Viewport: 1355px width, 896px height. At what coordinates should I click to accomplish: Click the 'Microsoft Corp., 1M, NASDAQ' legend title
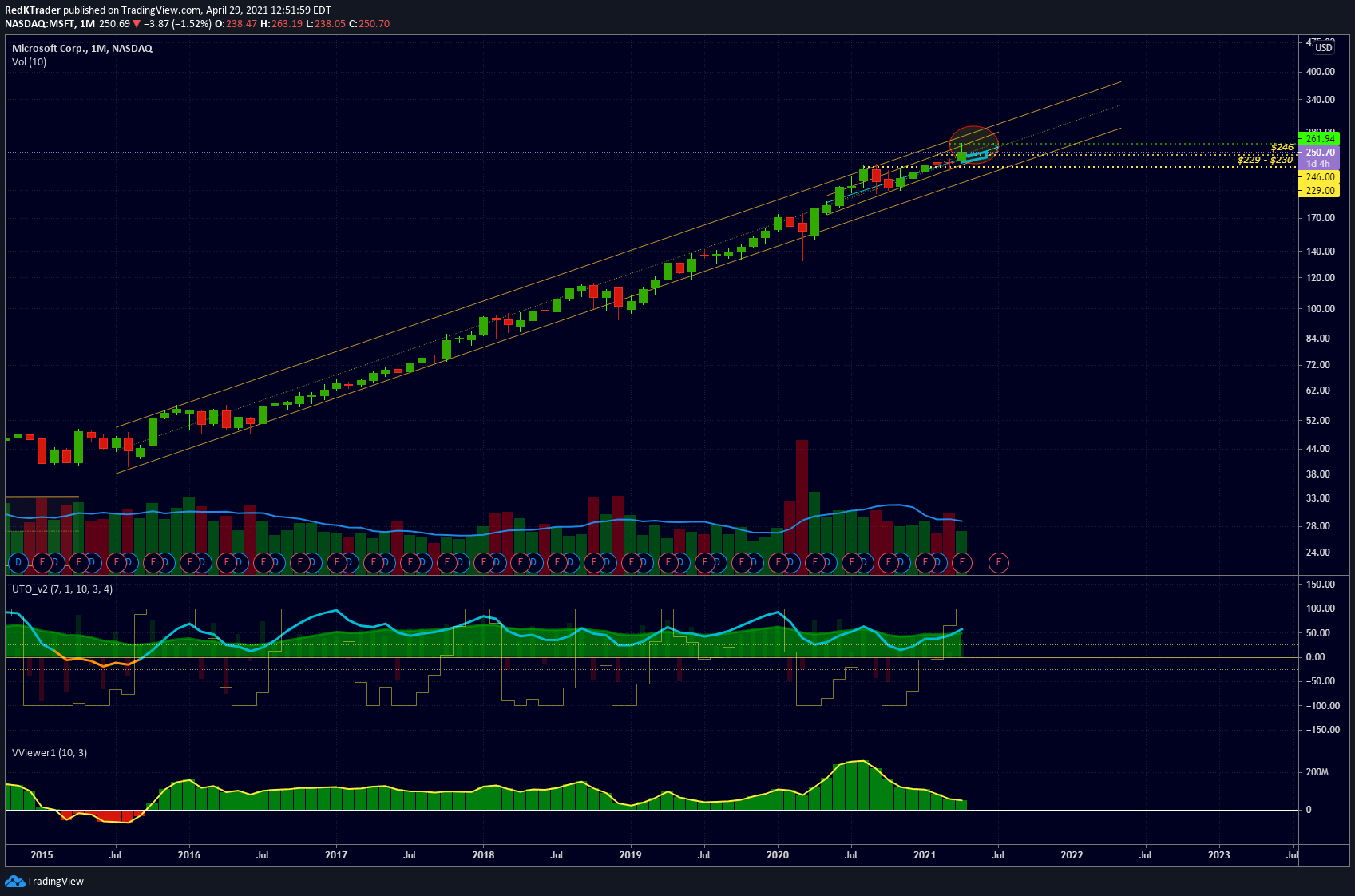tap(82, 49)
